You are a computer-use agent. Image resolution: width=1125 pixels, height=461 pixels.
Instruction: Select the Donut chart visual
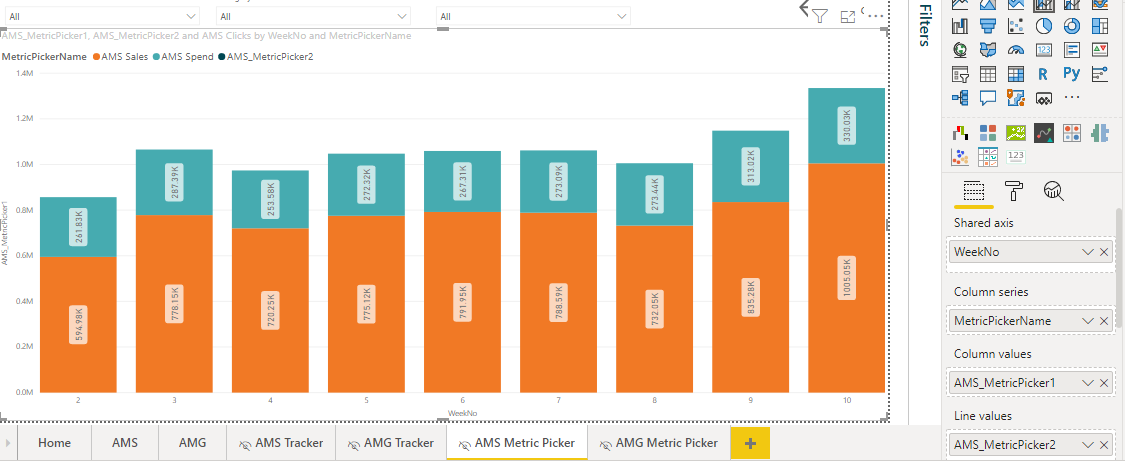pos(1072,27)
